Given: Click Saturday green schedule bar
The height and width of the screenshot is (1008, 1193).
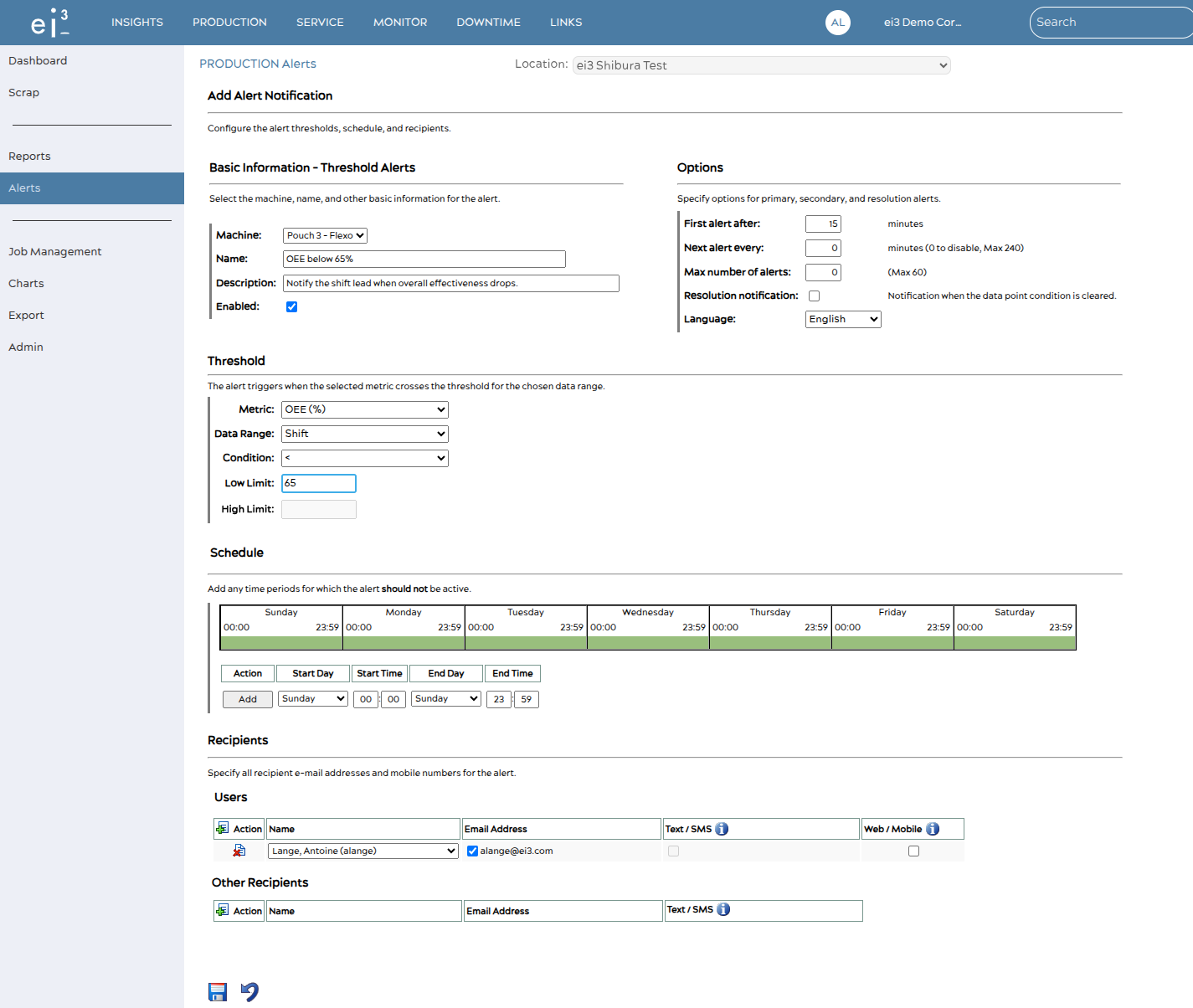Looking at the screenshot, I should pyautogui.click(x=1015, y=643).
